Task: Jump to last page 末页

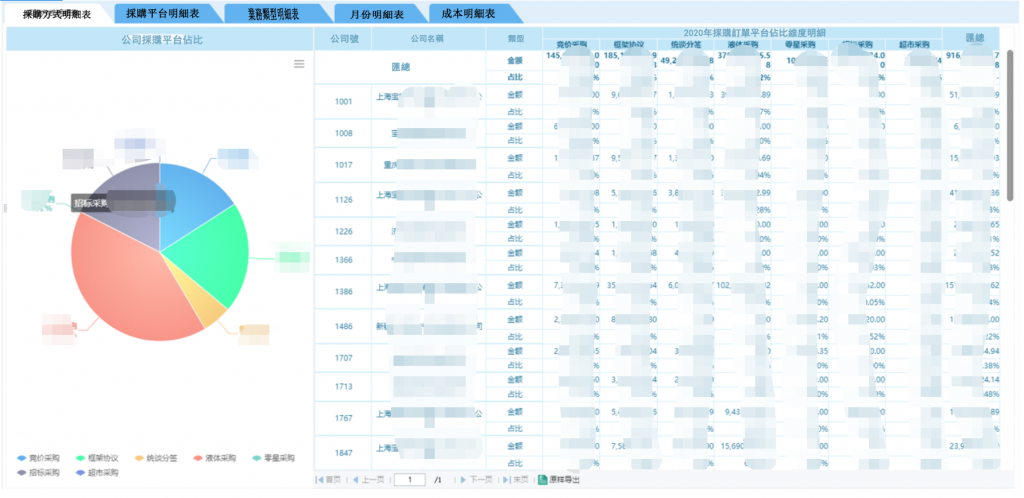Action: coord(516,480)
